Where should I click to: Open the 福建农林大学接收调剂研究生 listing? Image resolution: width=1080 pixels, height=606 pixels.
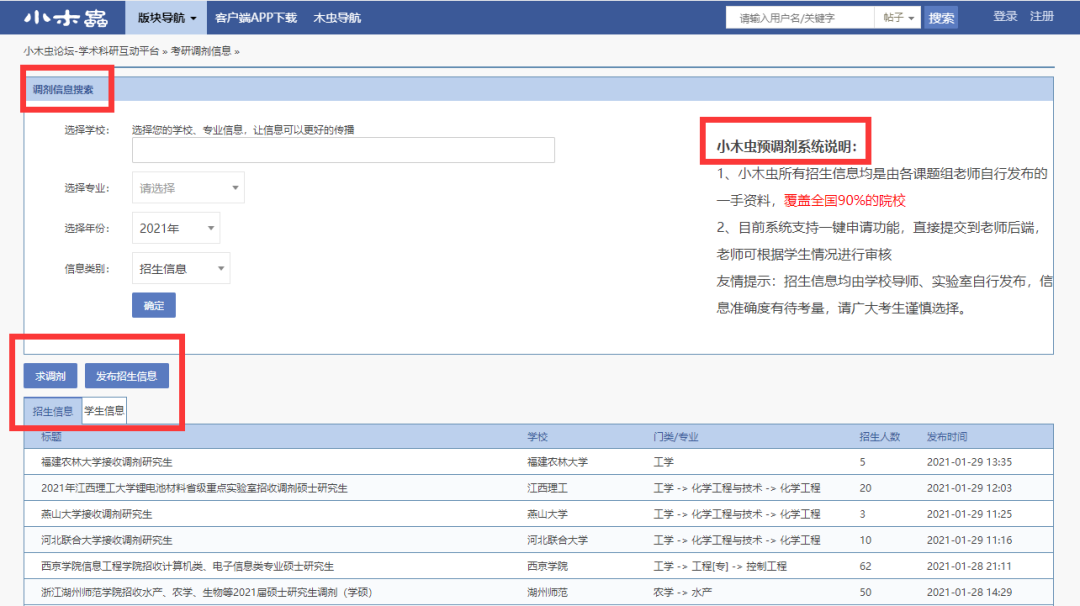pyautogui.click(x=110, y=461)
